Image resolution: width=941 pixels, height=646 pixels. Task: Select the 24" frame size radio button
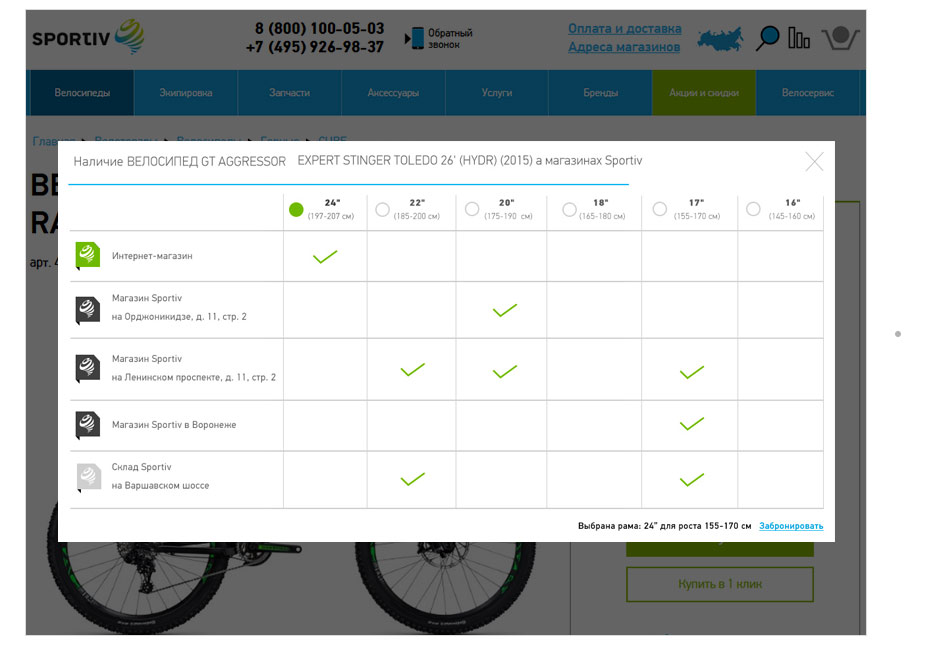pos(296,210)
